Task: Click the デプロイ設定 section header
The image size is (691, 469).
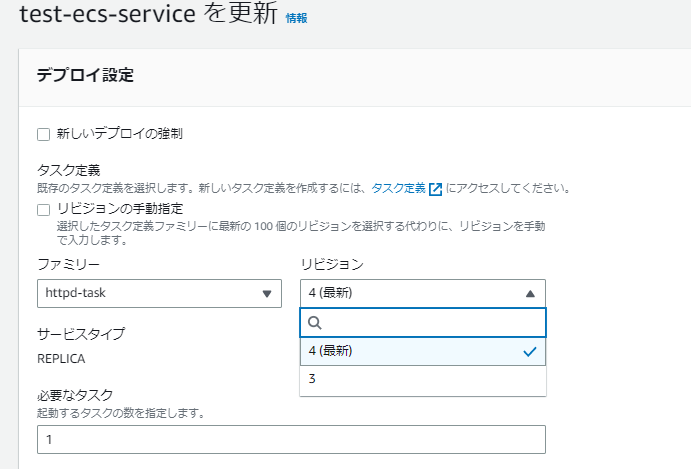Action: pyautogui.click(x=85, y=75)
